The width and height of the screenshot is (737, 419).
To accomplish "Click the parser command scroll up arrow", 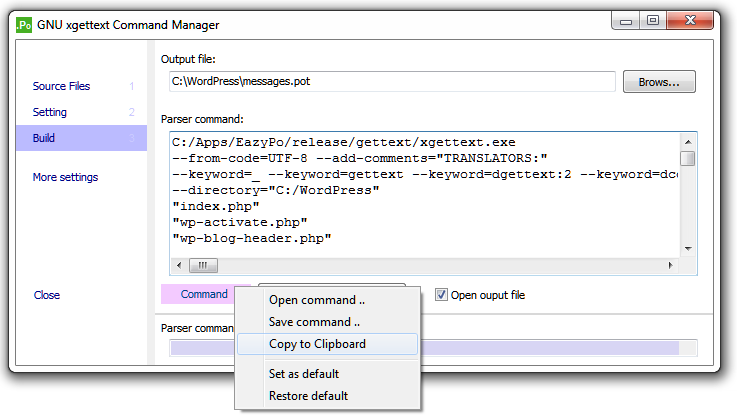I will pyautogui.click(x=688, y=142).
